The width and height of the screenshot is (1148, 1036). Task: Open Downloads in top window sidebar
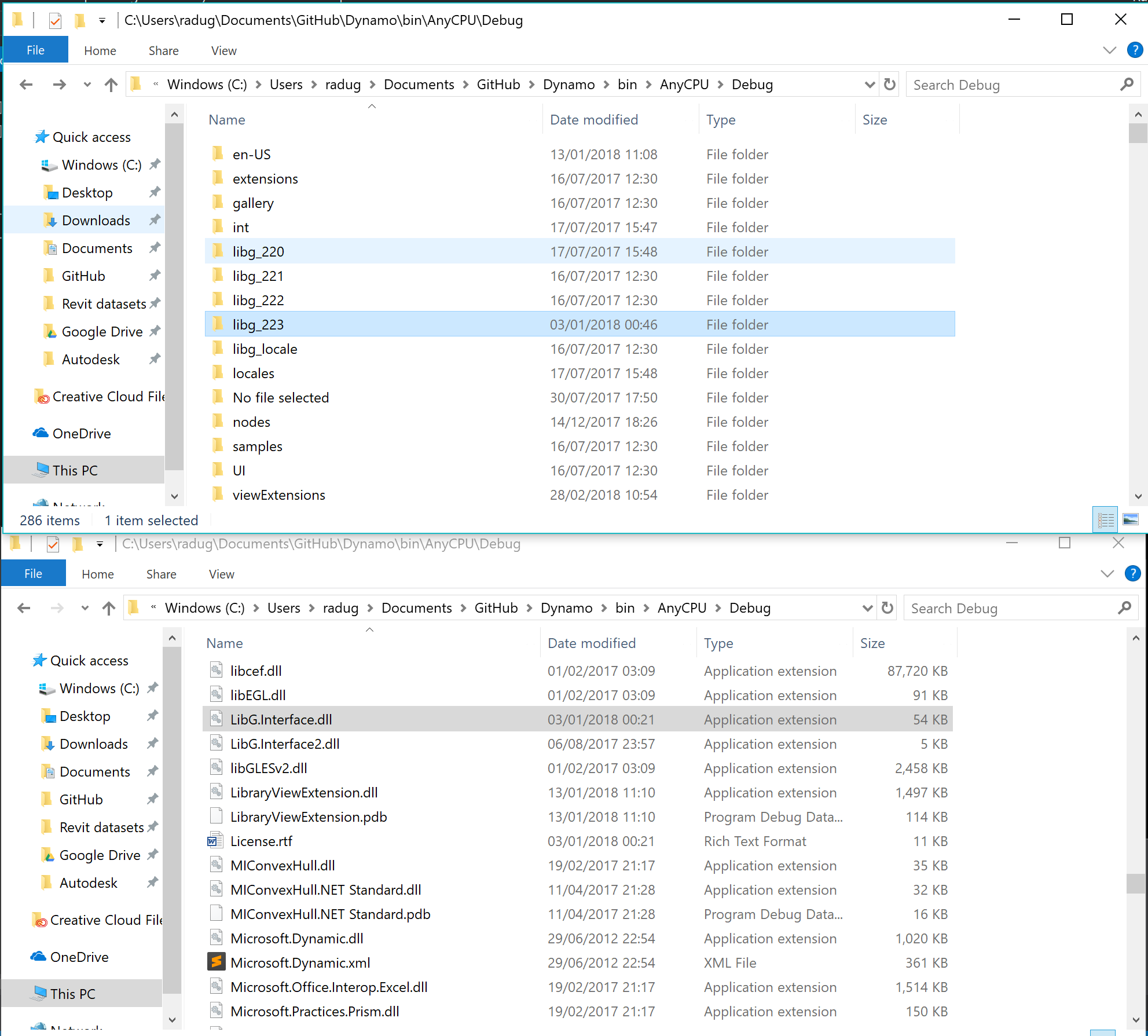point(96,221)
